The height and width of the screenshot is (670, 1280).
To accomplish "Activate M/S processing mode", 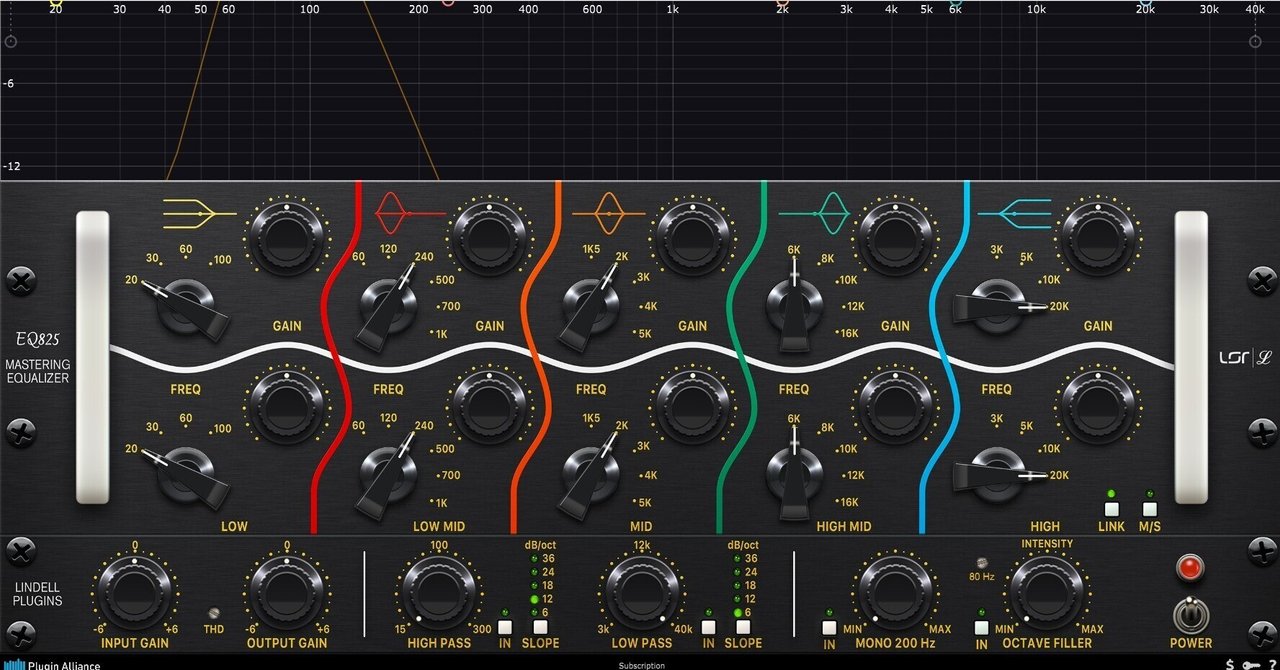I will (1148, 507).
